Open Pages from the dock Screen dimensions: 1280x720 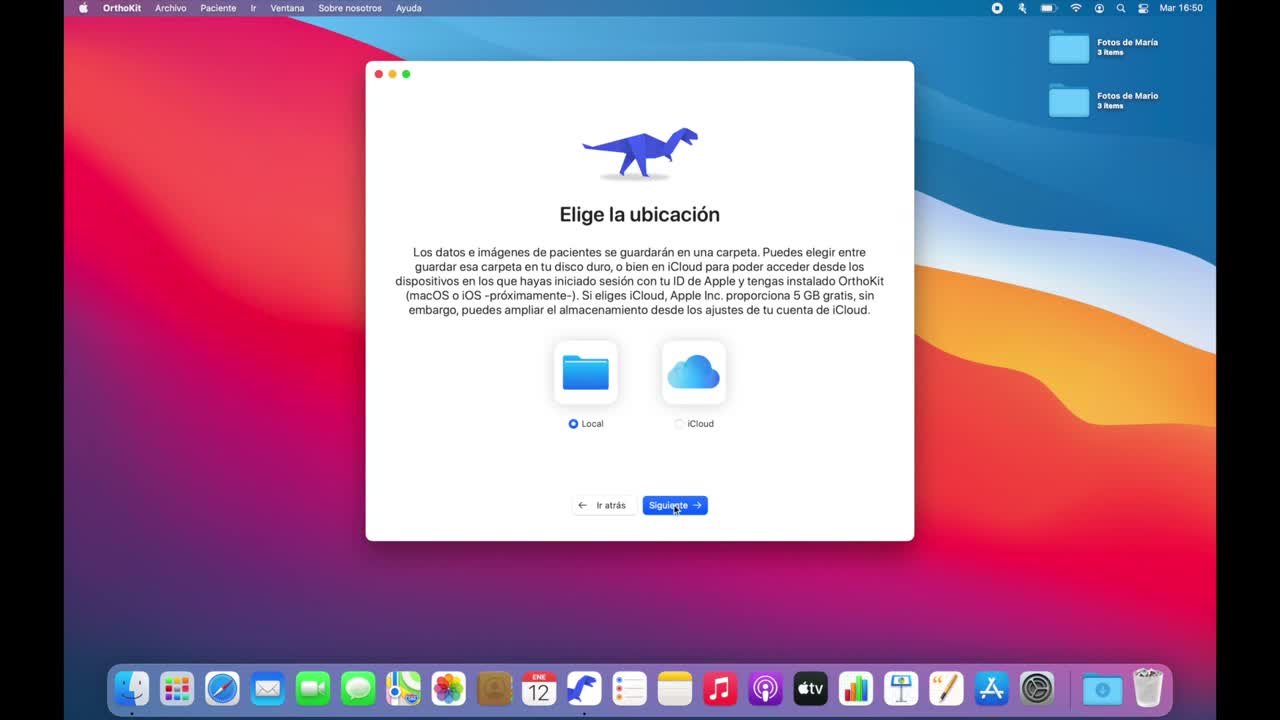pyautogui.click(x=946, y=689)
